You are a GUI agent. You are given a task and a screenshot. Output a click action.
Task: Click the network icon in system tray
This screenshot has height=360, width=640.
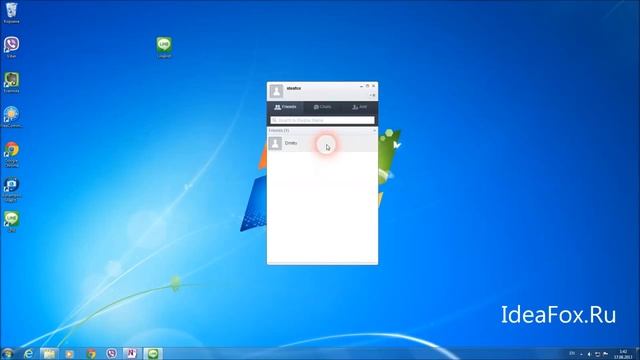click(x=597, y=354)
